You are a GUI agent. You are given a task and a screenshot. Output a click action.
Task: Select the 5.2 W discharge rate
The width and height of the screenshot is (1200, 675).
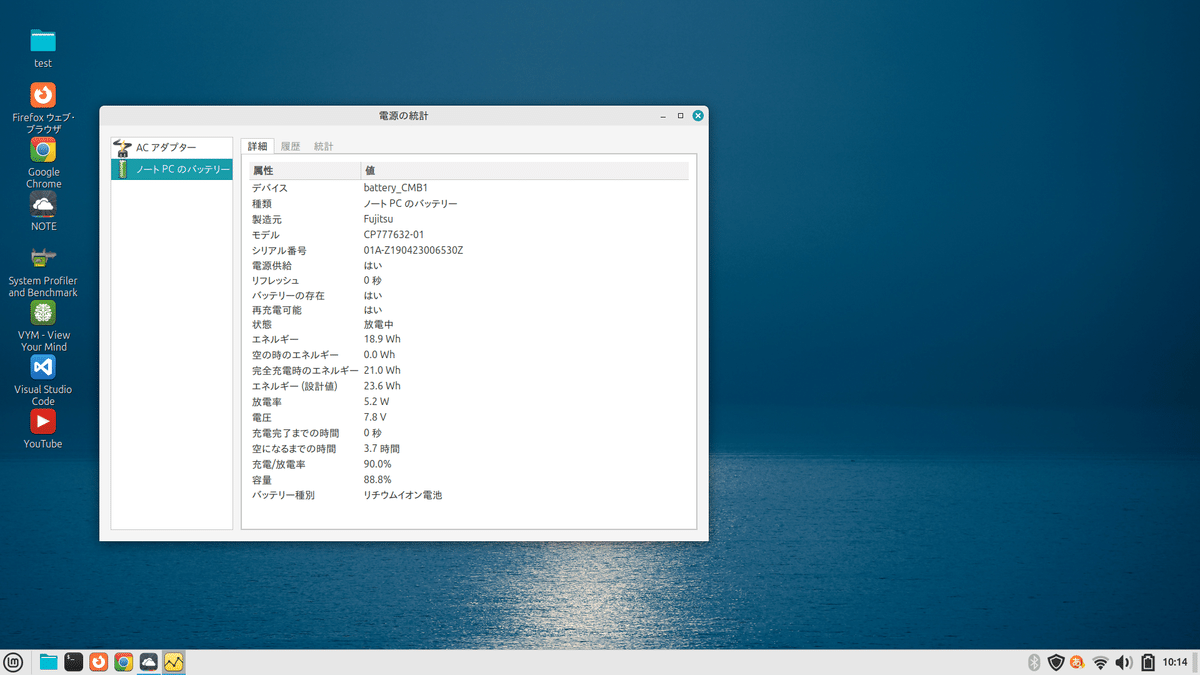coord(377,402)
